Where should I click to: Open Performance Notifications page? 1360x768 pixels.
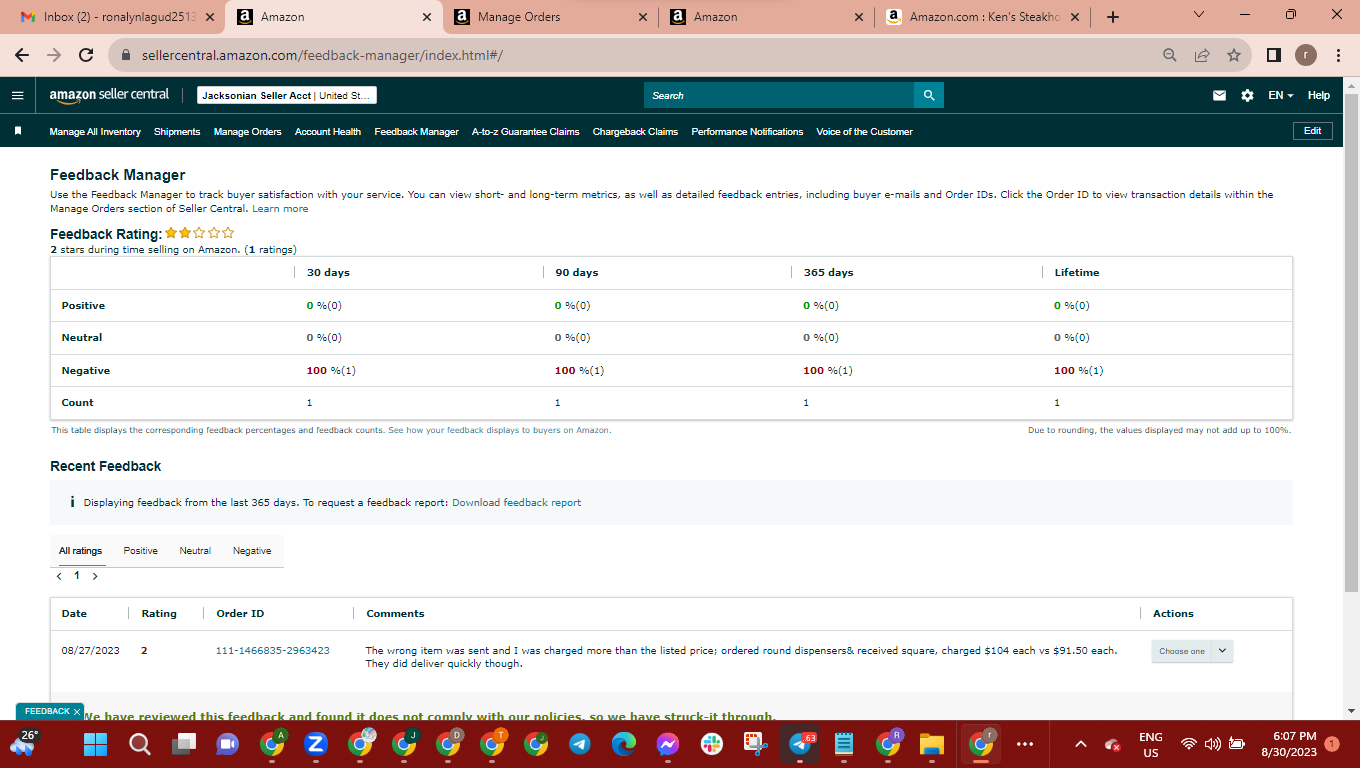pyautogui.click(x=747, y=132)
